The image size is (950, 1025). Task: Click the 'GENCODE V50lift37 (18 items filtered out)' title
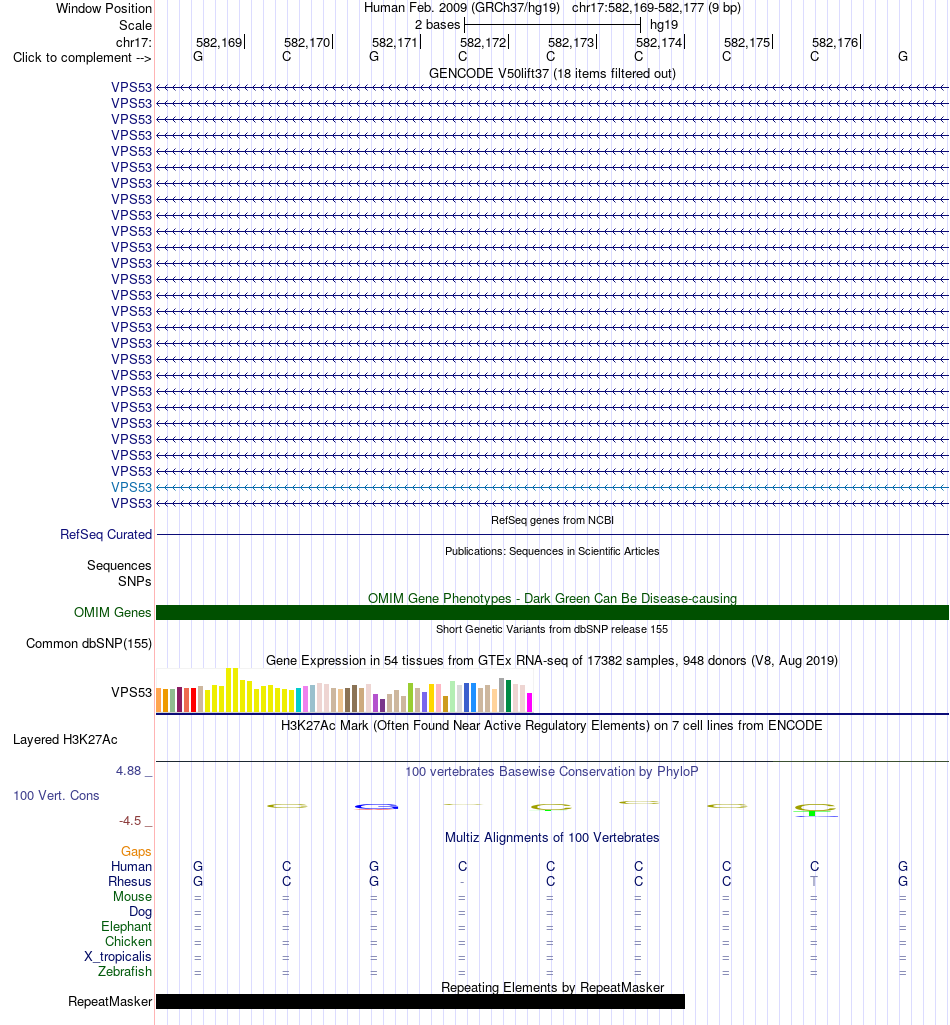click(x=552, y=73)
